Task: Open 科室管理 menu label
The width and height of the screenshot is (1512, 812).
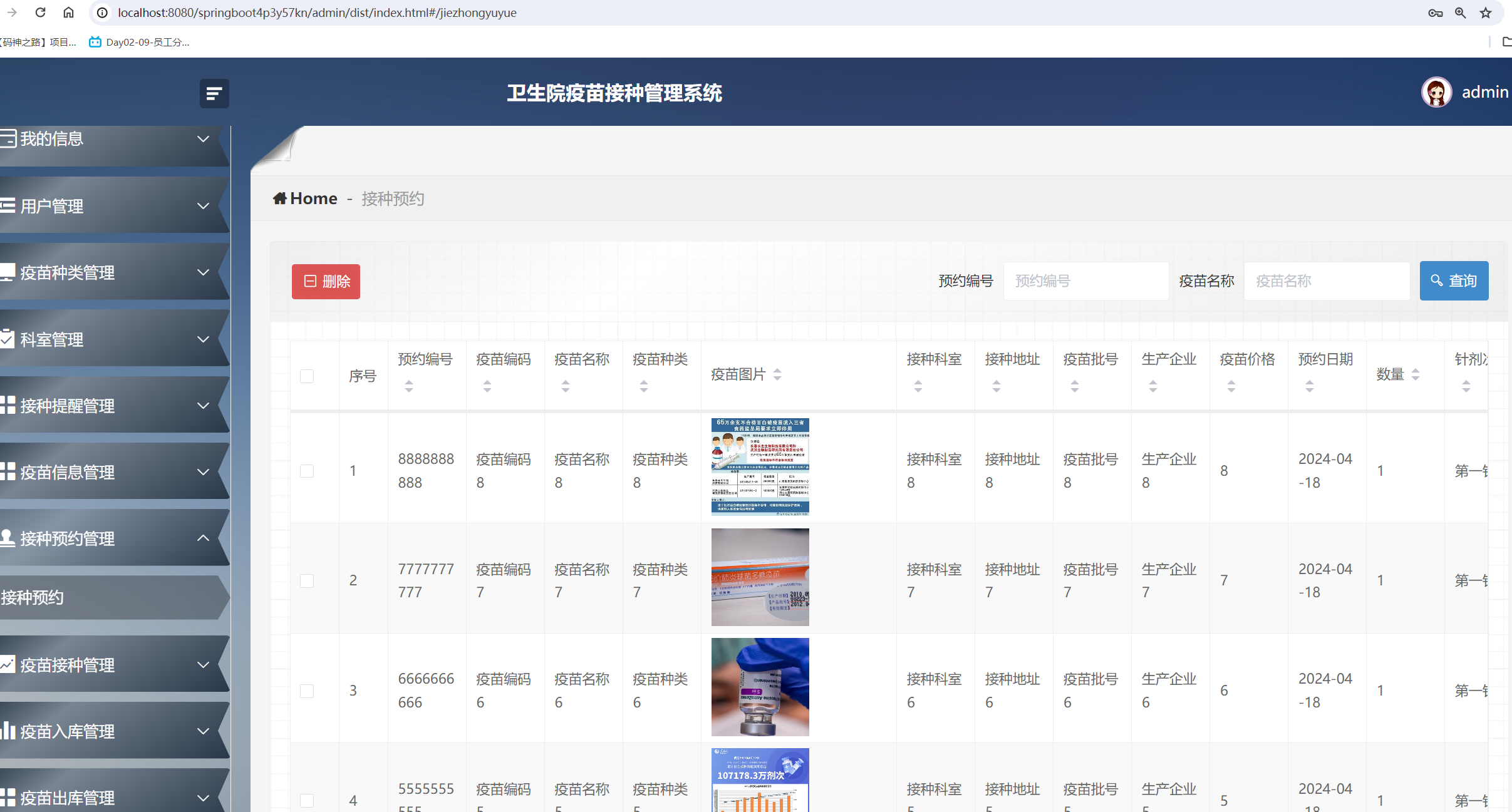Action: click(x=52, y=339)
